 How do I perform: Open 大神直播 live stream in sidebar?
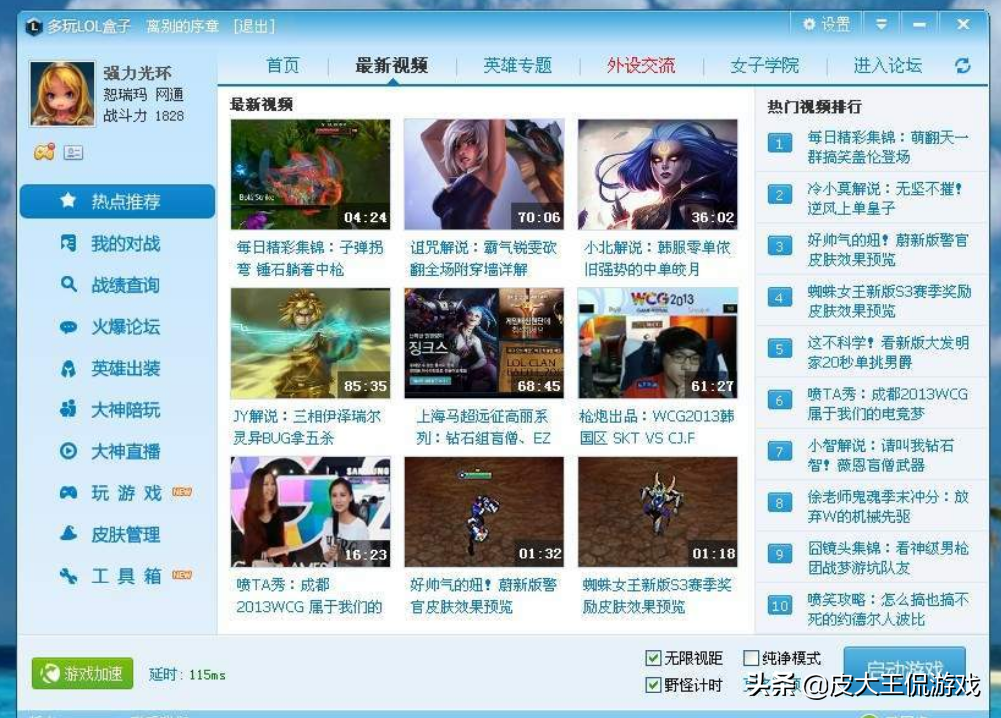point(124,451)
